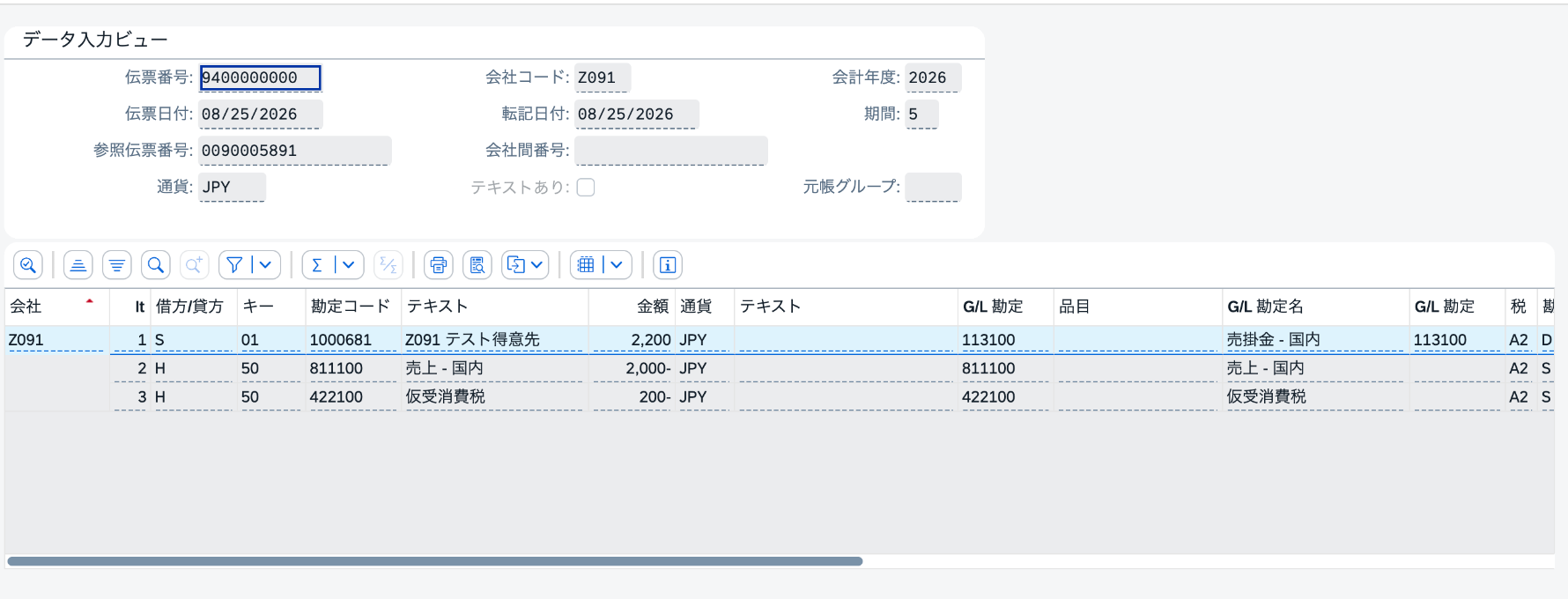Click item number 2 in the It column
The image size is (1568, 599).
coord(130,368)
